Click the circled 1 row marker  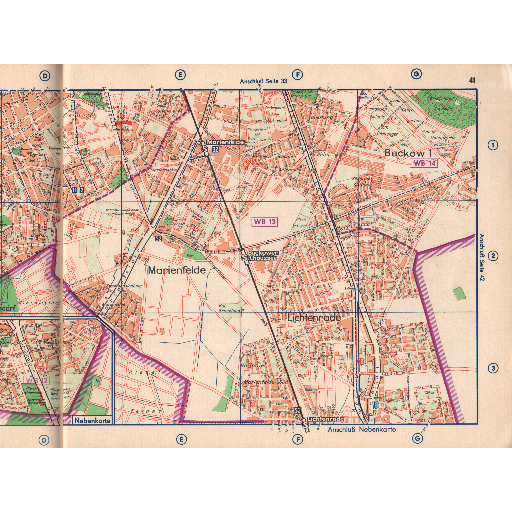tap(493, 145)
